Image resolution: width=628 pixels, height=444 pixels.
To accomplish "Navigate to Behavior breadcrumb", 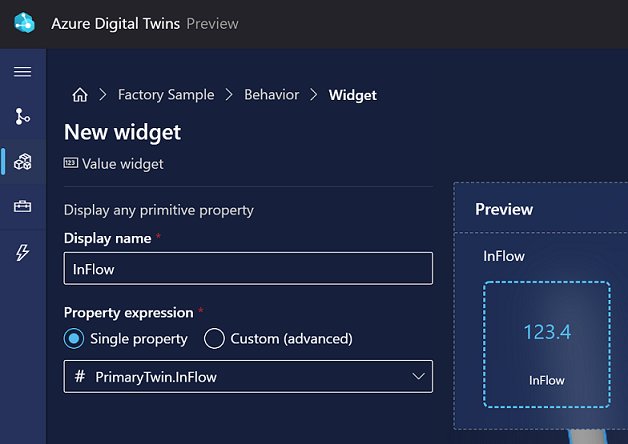I will tap(272, 95).
